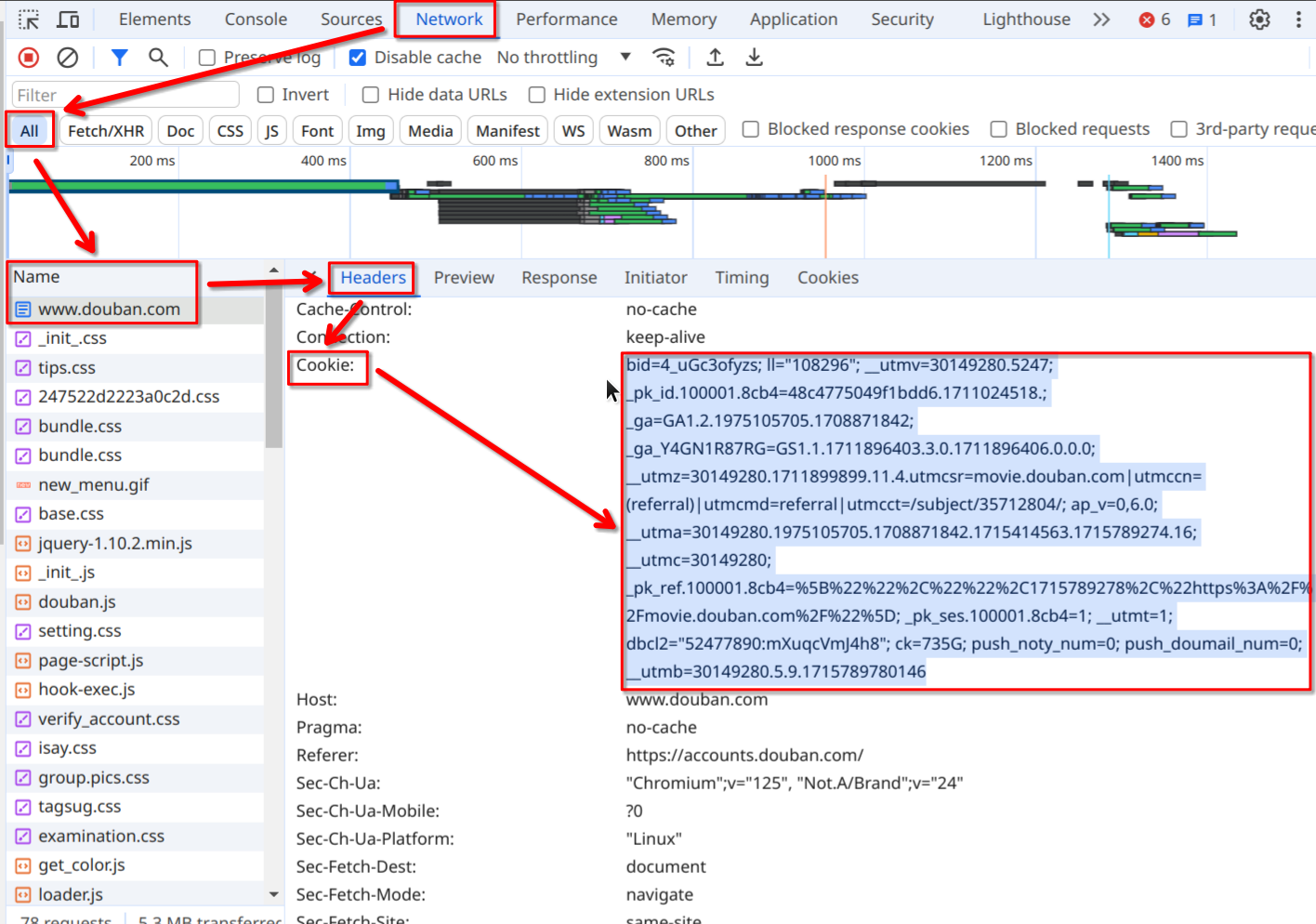
Task: Click the inspect element picker icon
Action: pyautogui.click(x=29, y=20)
